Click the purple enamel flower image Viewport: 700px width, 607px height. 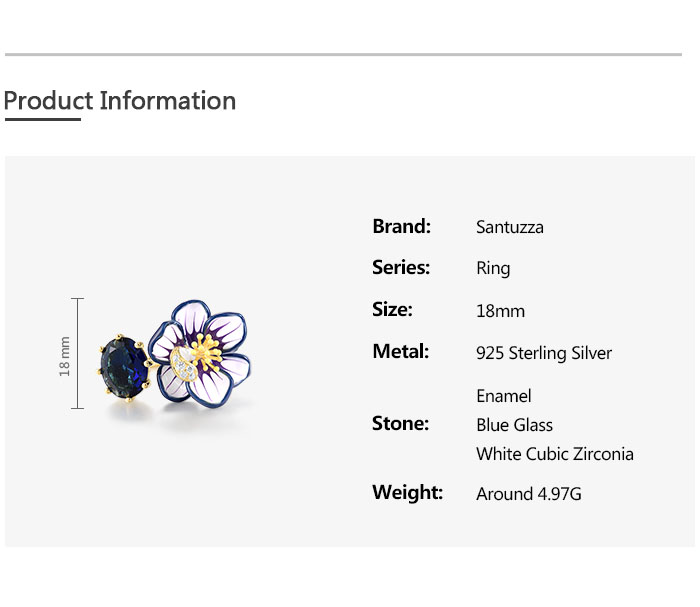[200, 352]
